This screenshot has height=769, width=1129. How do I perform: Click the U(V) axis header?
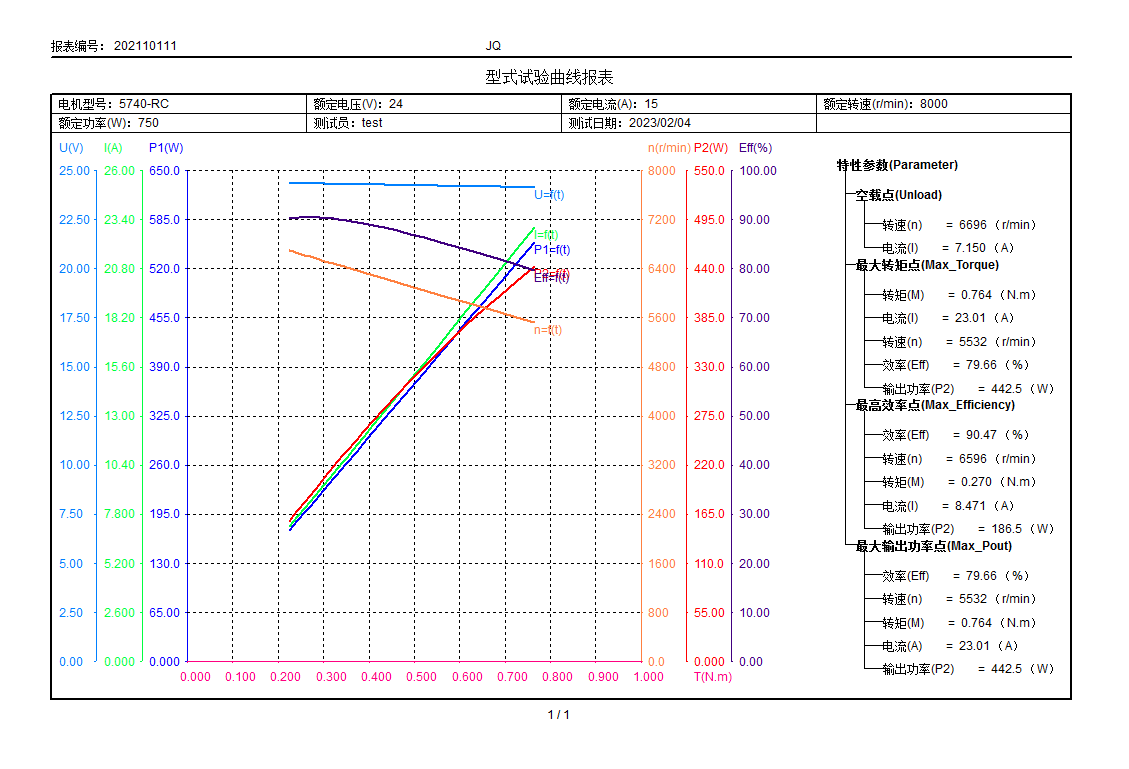point(70,148)
